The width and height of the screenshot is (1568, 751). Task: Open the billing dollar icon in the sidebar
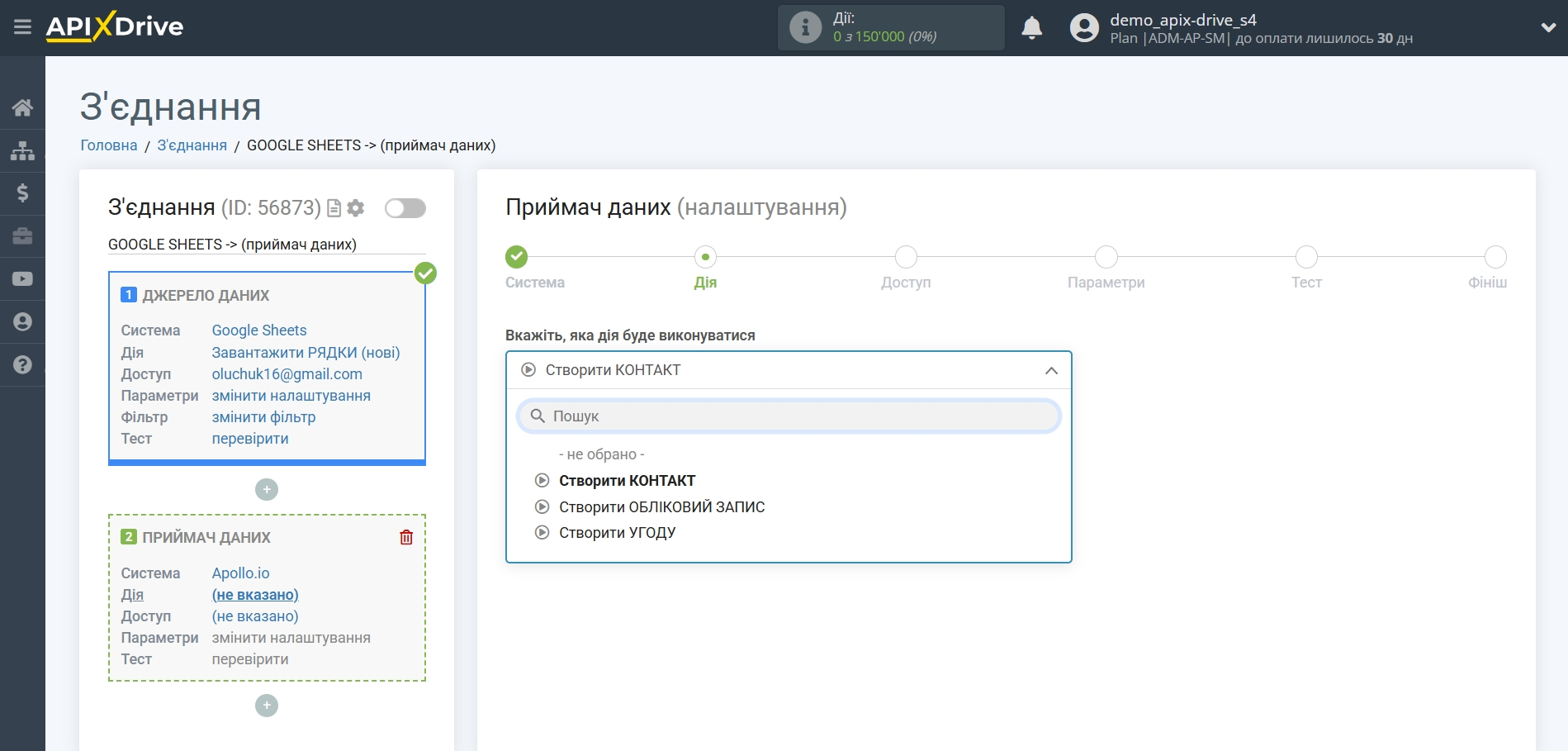pos(22,193)
